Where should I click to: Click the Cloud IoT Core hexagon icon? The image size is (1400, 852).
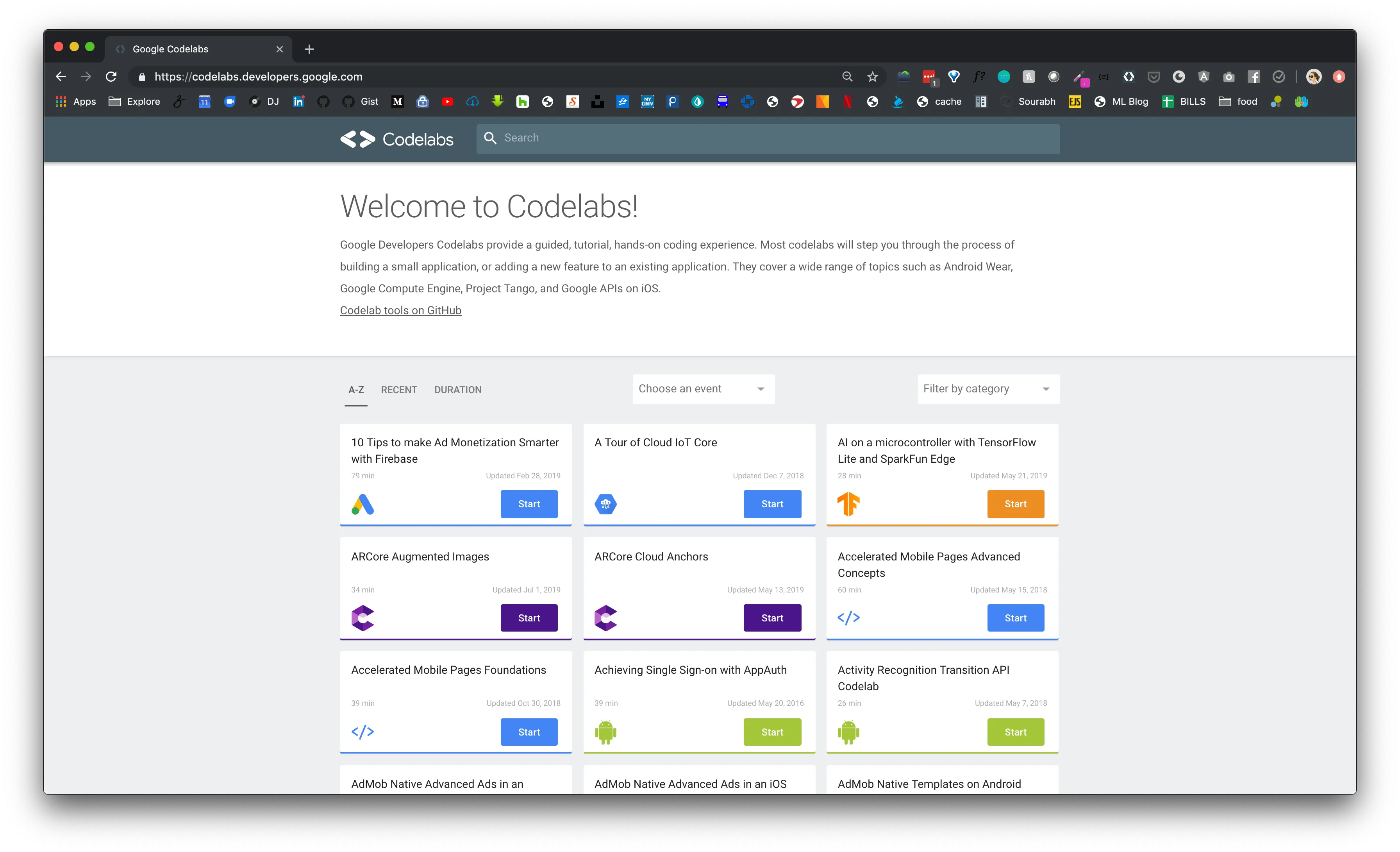tap(605, 504)
